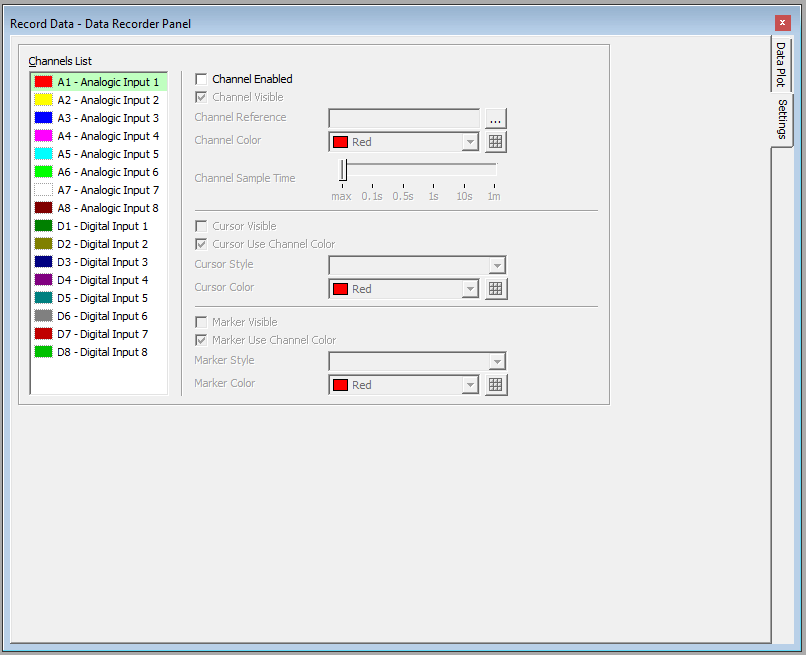Click the A5 cyan channel swatch

(x=43, y=154)
